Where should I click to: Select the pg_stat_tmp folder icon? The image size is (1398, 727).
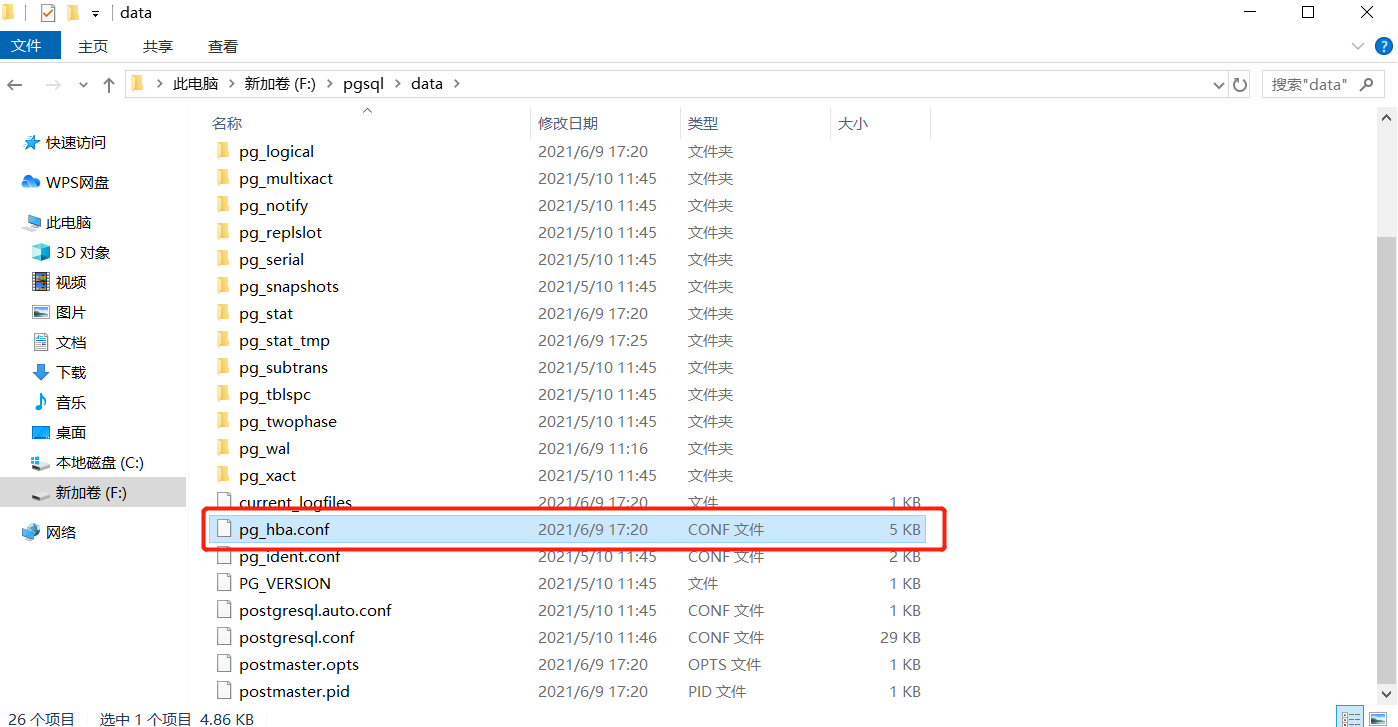[223, 340]
